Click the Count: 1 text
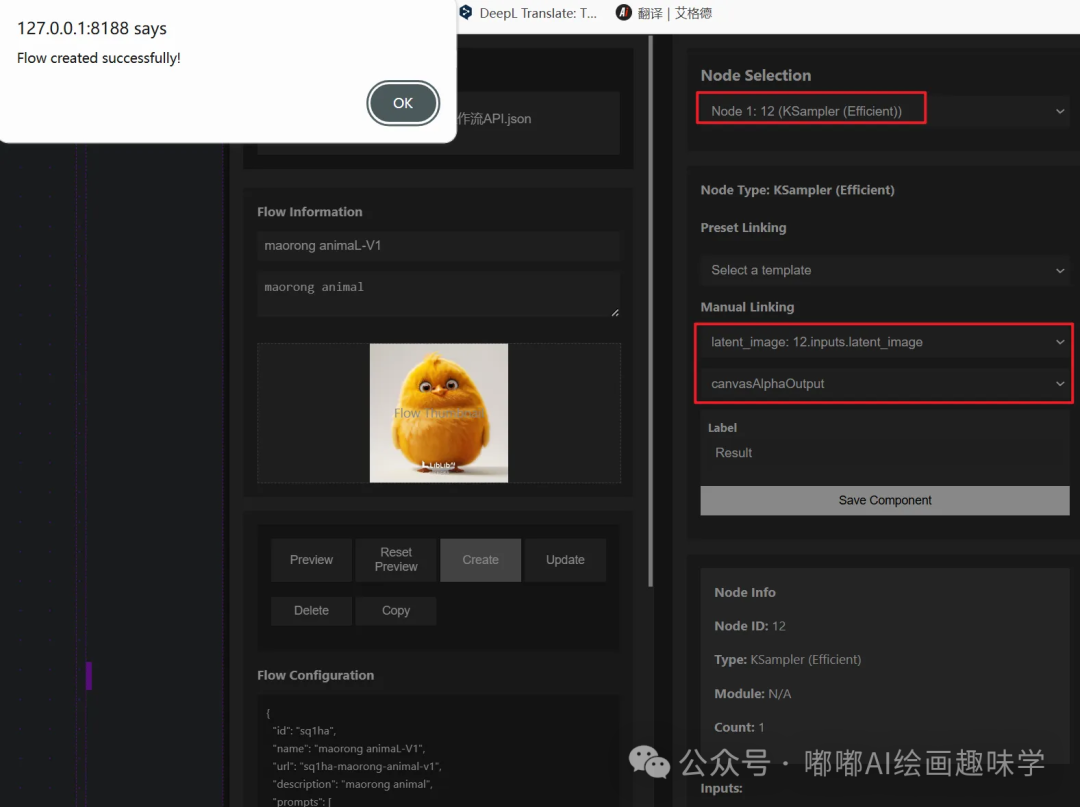The width and height of the screenshot is (1080, 807). pyautogui.click(x=739, y=727)
